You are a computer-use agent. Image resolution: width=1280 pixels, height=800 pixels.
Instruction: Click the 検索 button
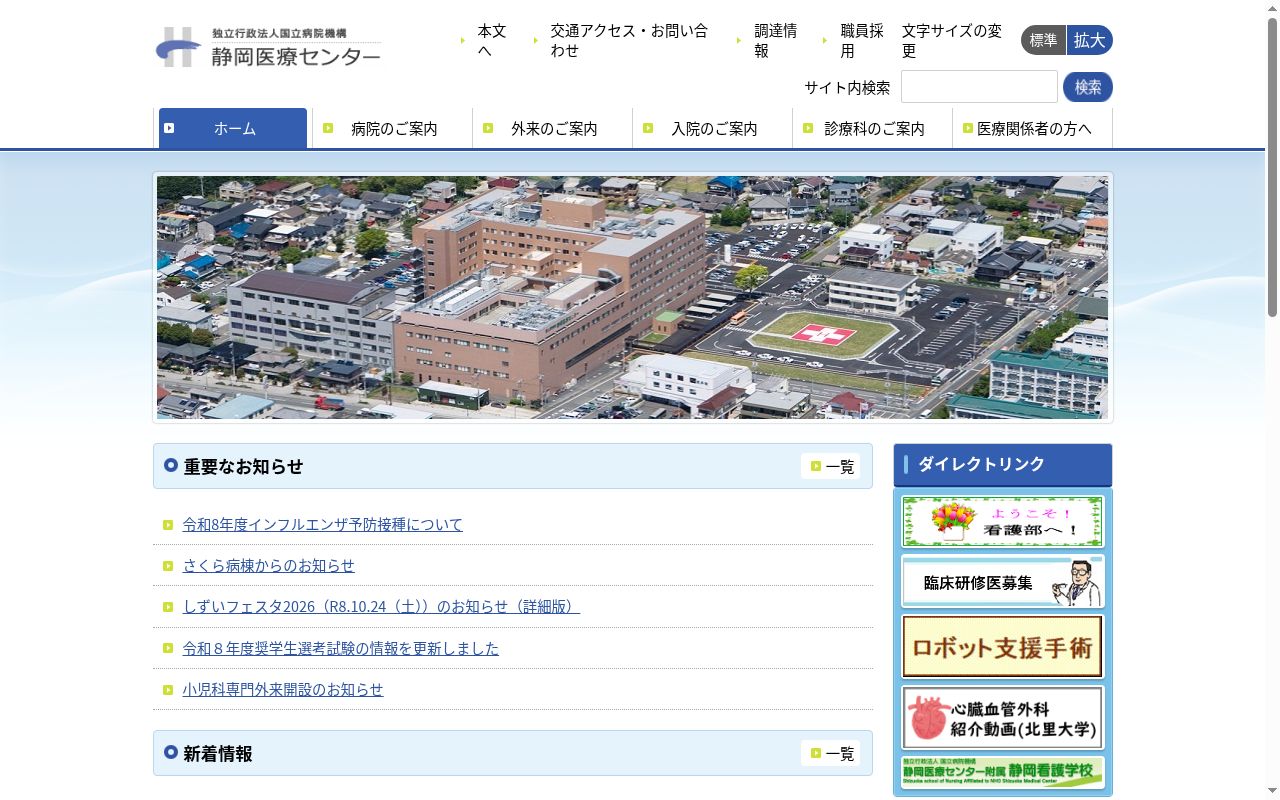(1088, 87)
